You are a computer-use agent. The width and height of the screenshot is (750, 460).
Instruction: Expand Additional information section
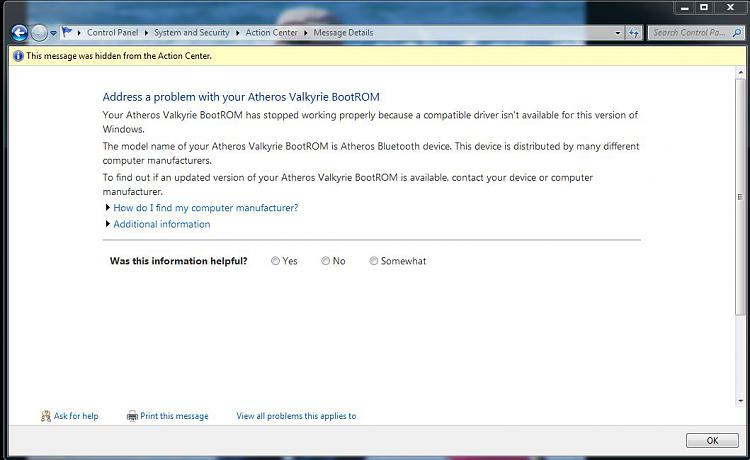coord(162,224)
